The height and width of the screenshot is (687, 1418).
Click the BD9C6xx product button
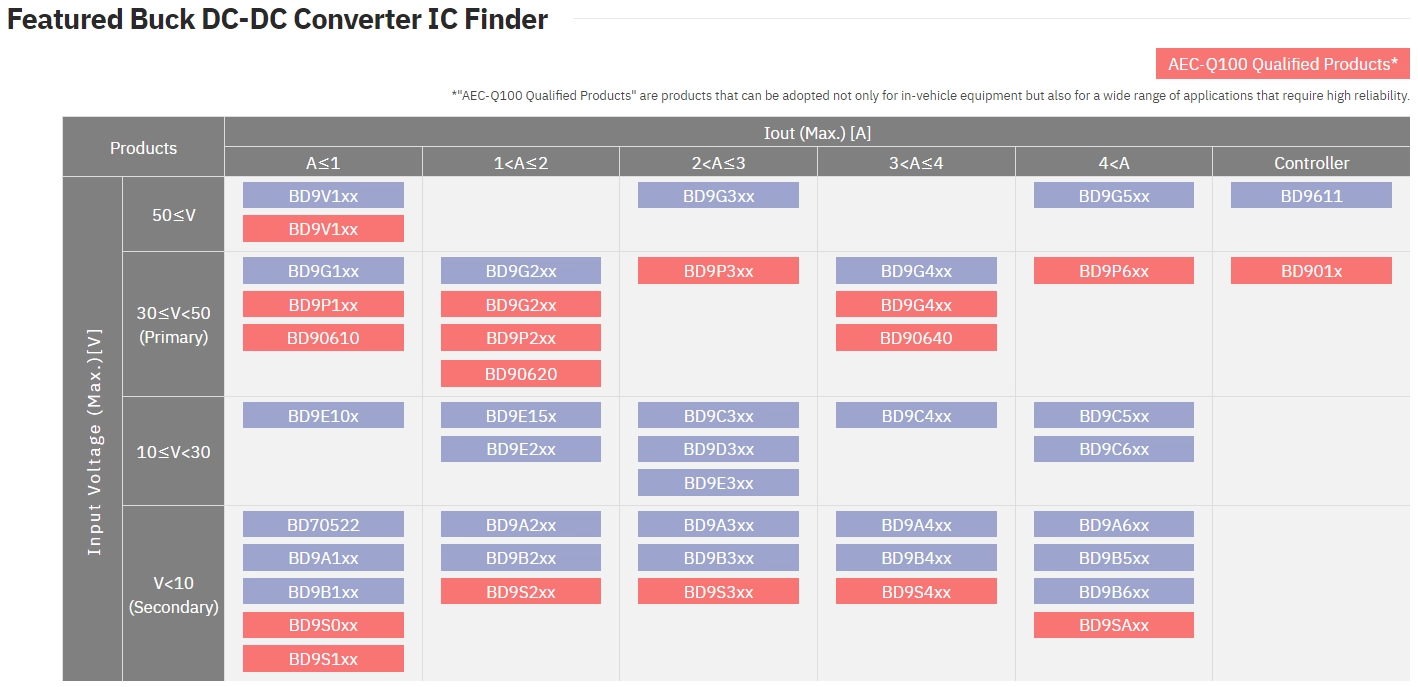click(x=1114, y=449)
